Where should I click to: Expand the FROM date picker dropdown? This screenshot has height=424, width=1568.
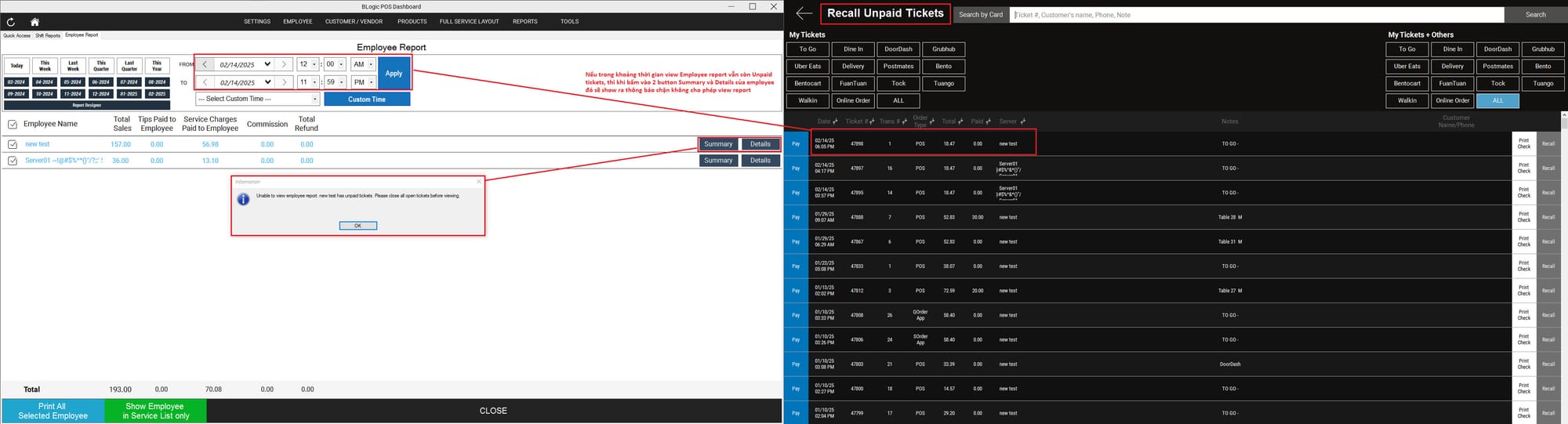267,64
